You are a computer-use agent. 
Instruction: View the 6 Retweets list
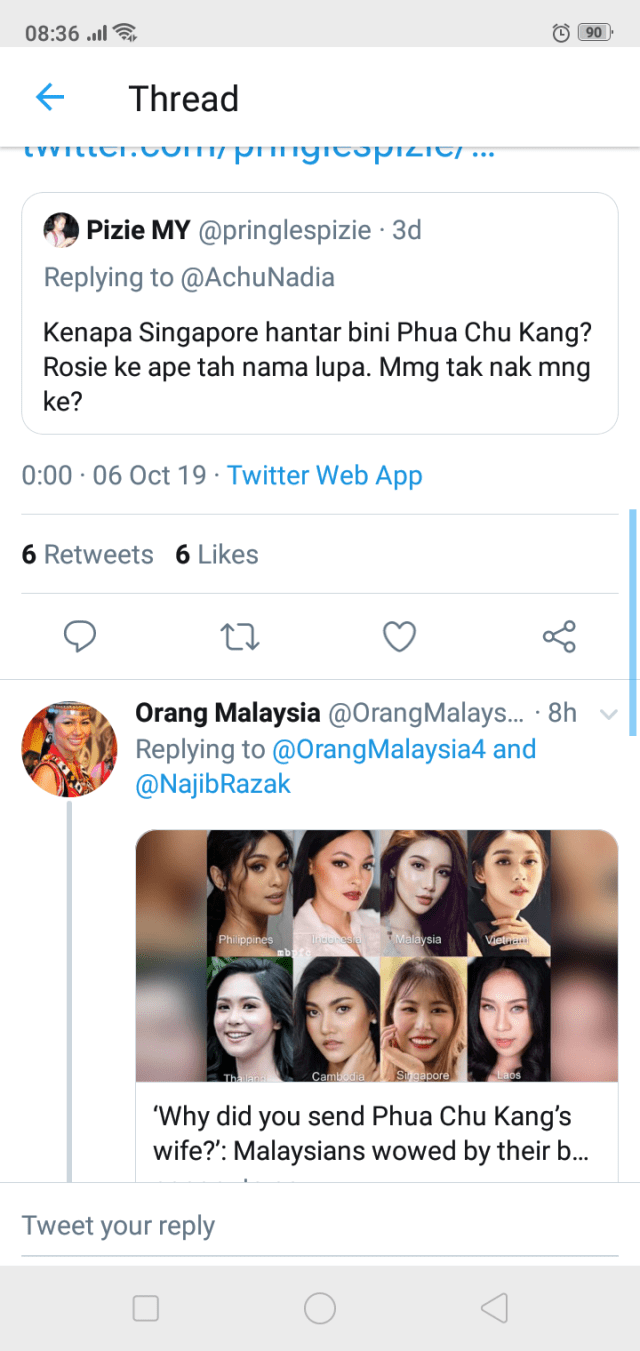pos(88,555)
